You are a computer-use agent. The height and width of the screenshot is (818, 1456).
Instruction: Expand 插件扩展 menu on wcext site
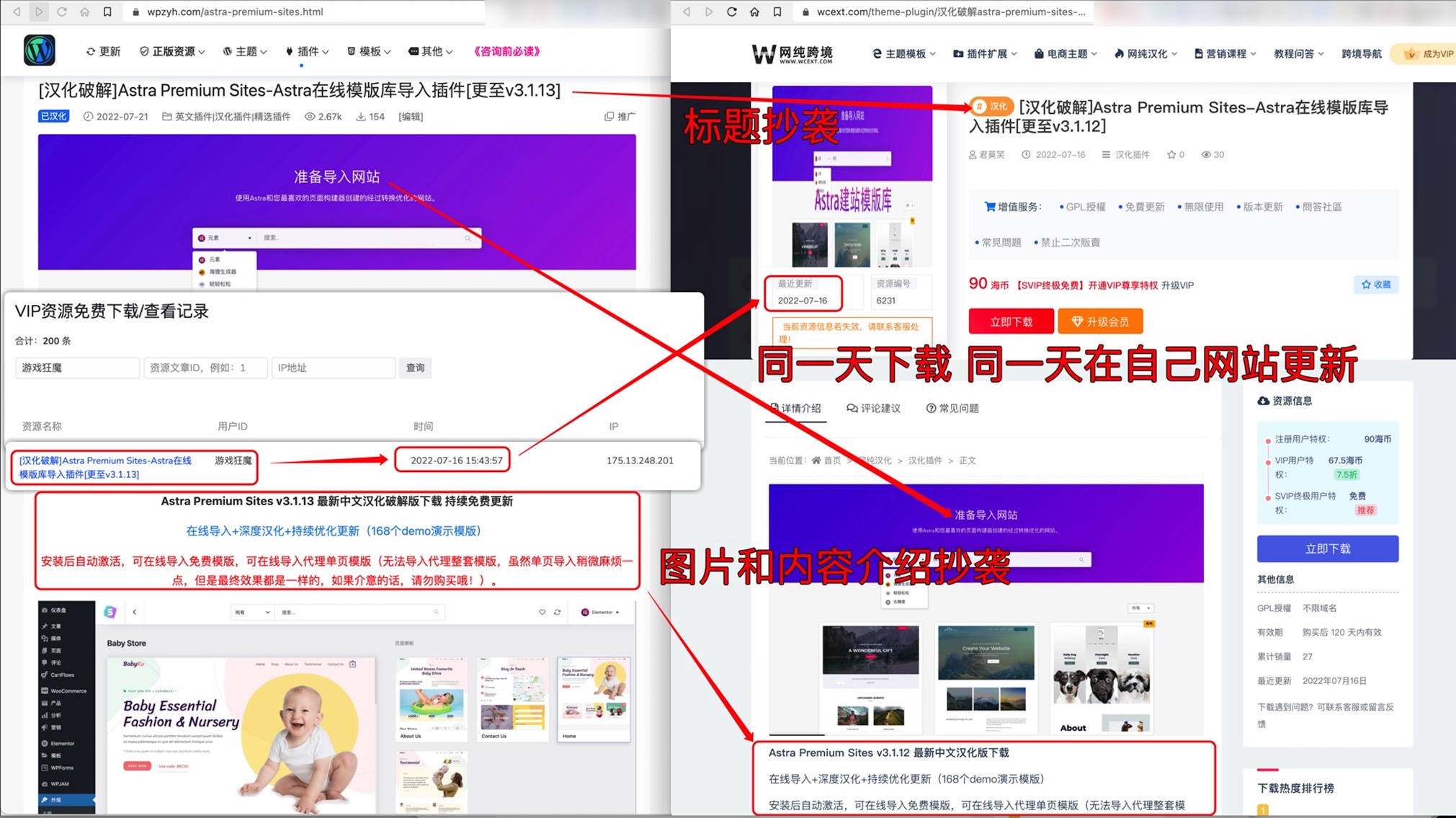pyautogui.click(x=985, y=53)
